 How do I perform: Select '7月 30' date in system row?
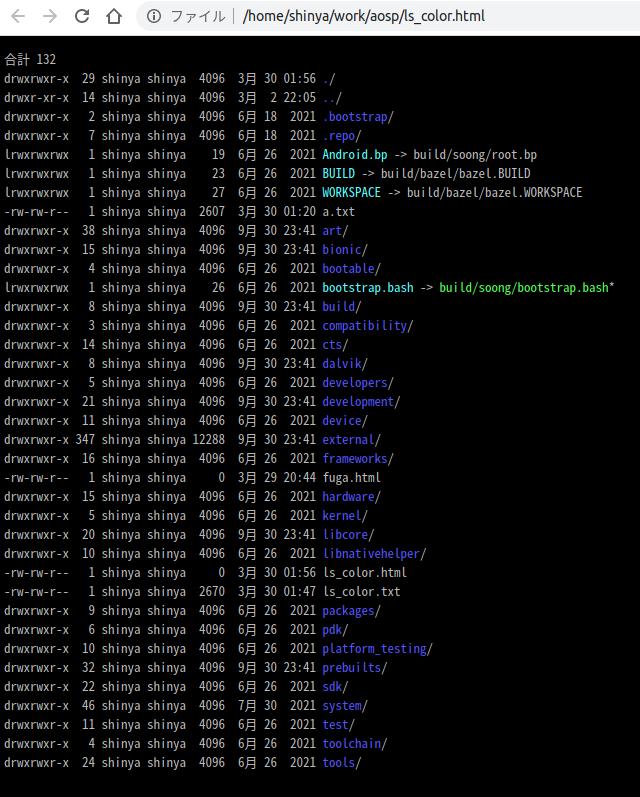coord(257,706)
